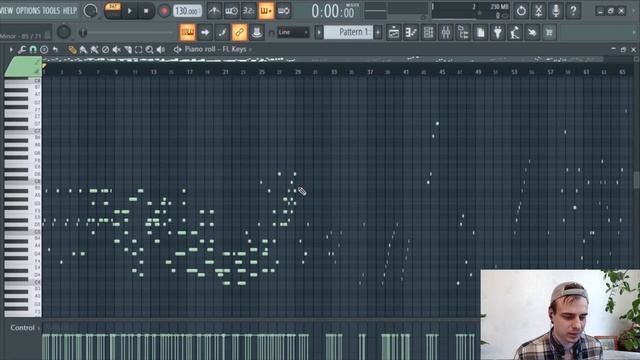Select the Slice tool in piano roll
This screenshot has height=360, width=640.
pyautogui.click(x=128, y=50)
